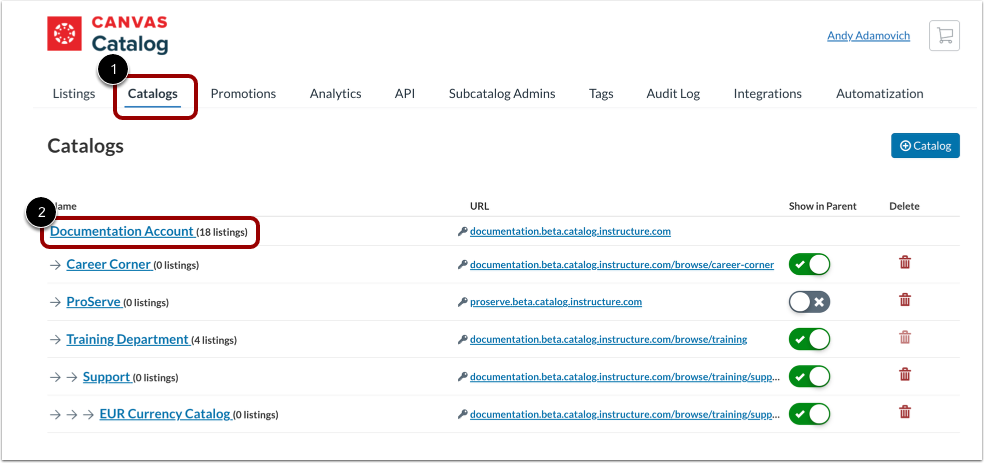984x463 pixels.
Task: Open Andy Adamovich user link
Action: (x=869, y=36)
